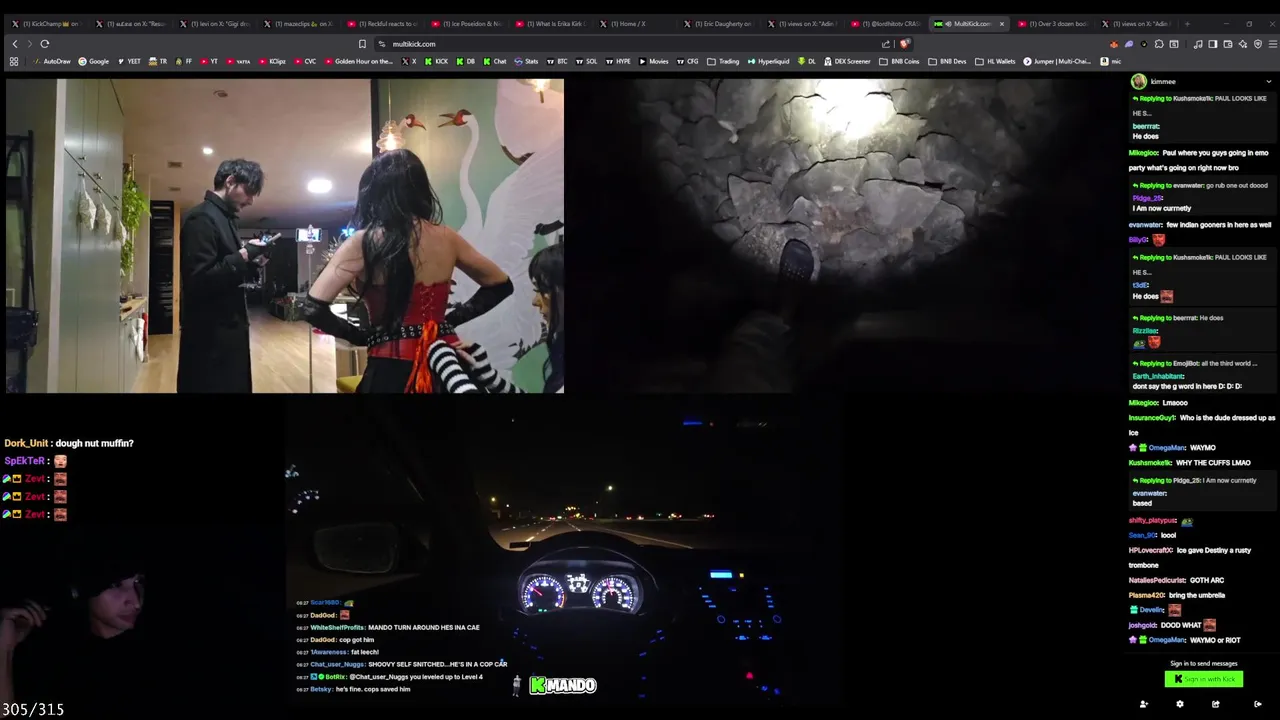The width and height of the screenshot is (1280, 720).
Task: Click the InsuranceGuy1 username in chat
Action: click(x=1152, y=418)
